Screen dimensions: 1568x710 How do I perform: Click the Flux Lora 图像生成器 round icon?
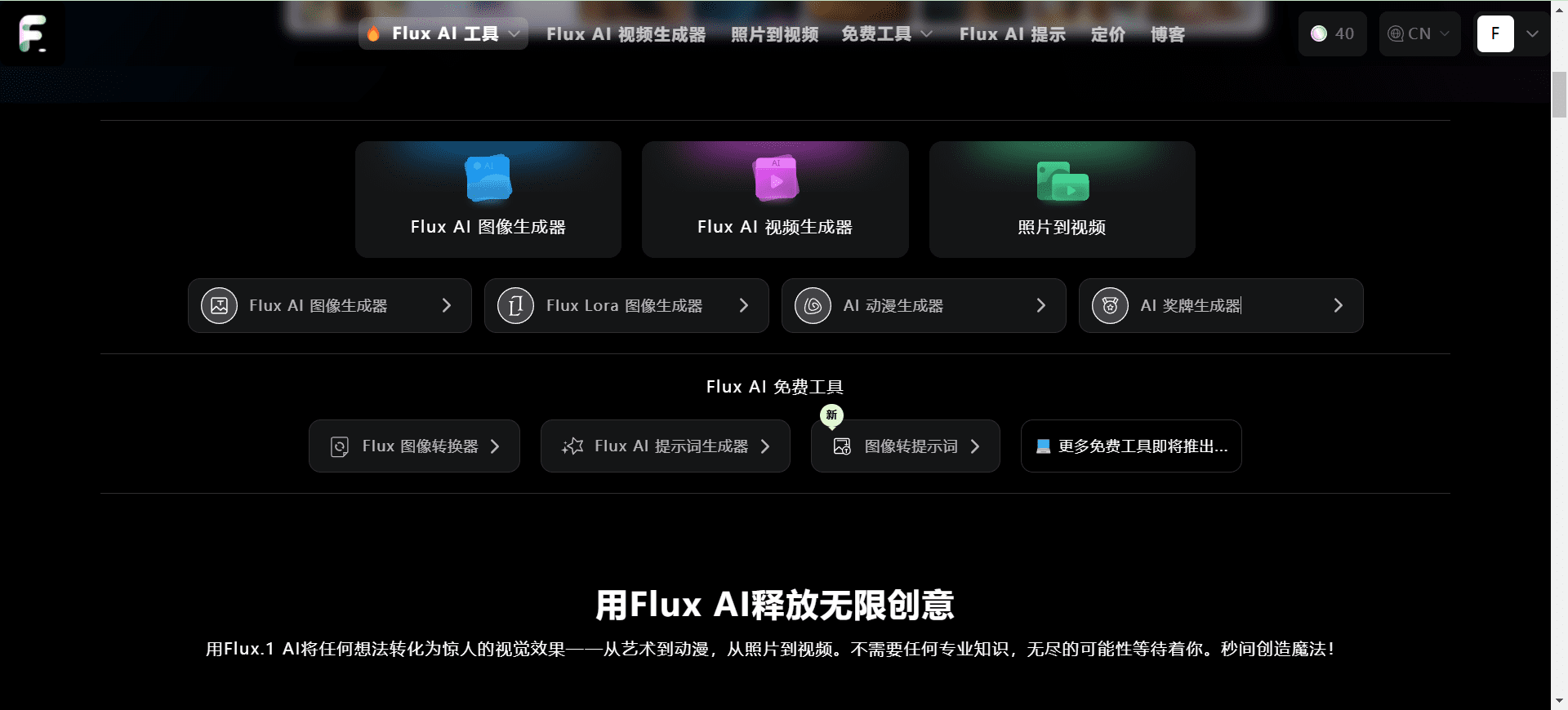[516, 306]
